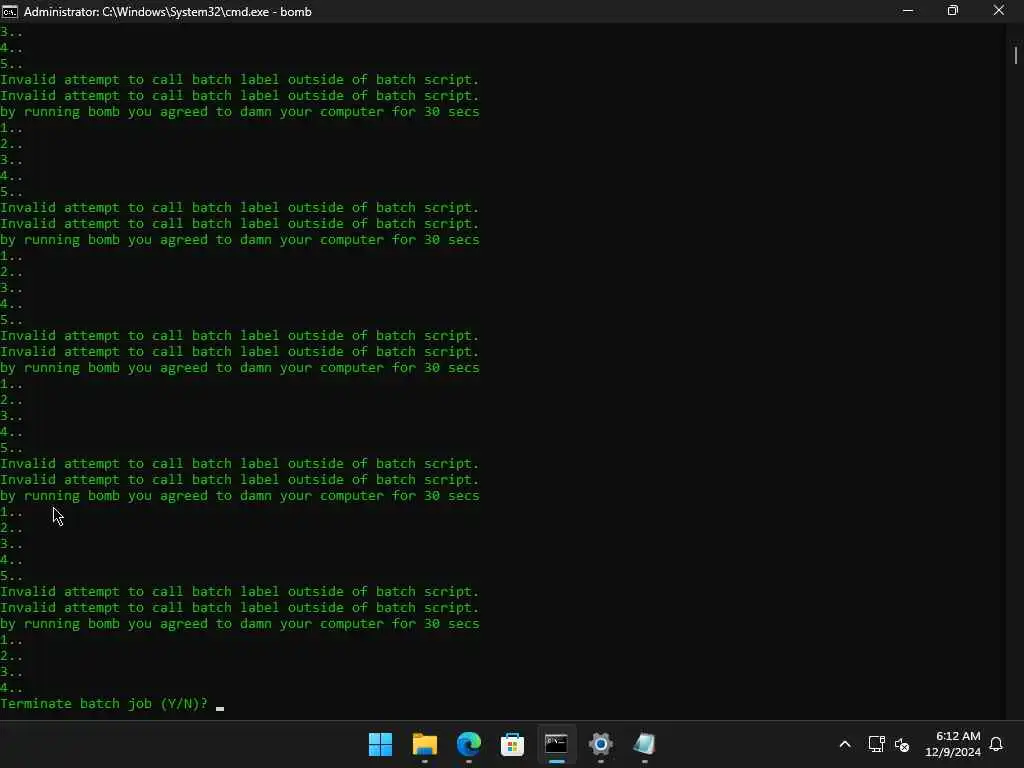Image resolution: width=1024 pixels, height=768 pixels.
Task: Click the muted volume tray icon
Action: coord(902,744)
